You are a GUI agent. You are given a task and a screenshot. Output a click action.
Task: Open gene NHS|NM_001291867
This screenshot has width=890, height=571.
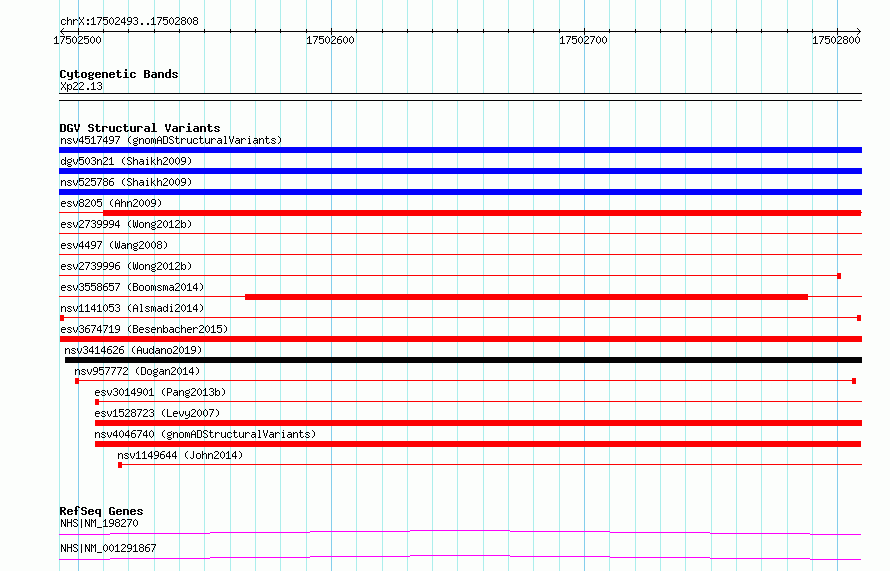coord(108,548)
